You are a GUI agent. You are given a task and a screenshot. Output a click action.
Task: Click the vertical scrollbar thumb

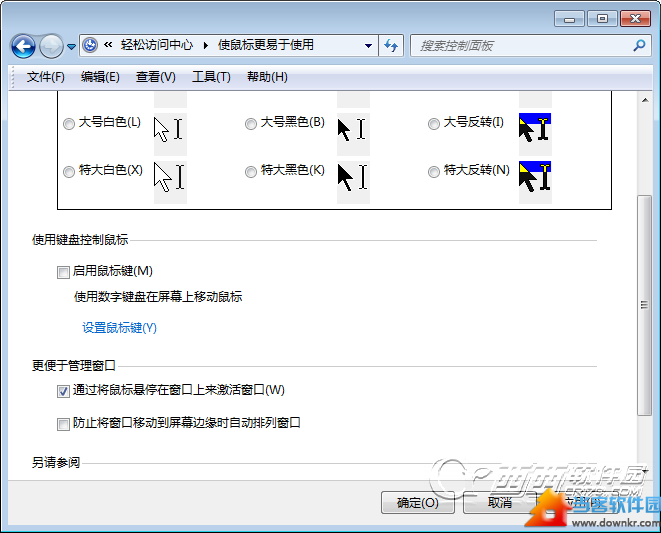coord(644,305)
